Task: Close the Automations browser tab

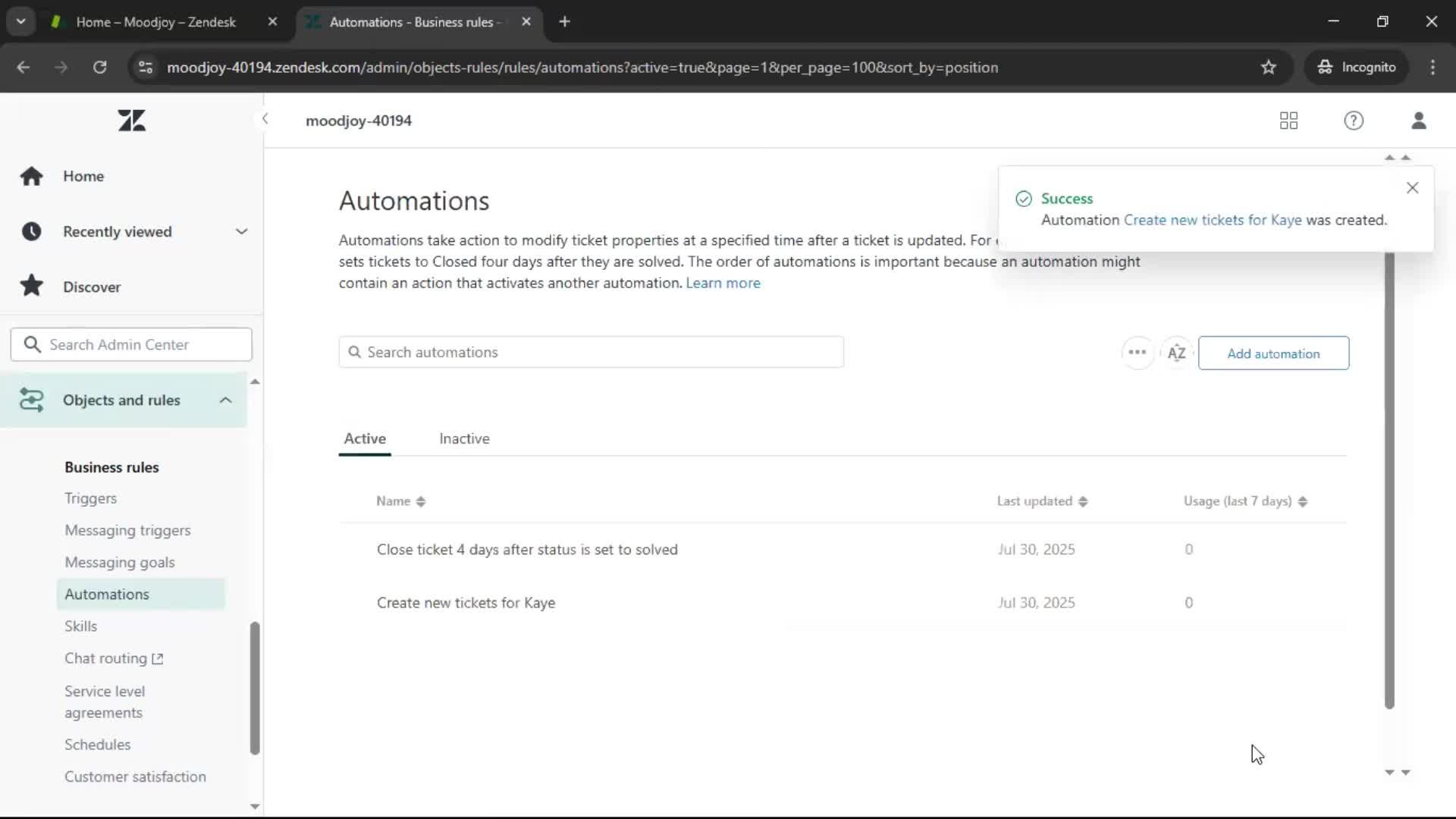Action: [x=526, y=22]
